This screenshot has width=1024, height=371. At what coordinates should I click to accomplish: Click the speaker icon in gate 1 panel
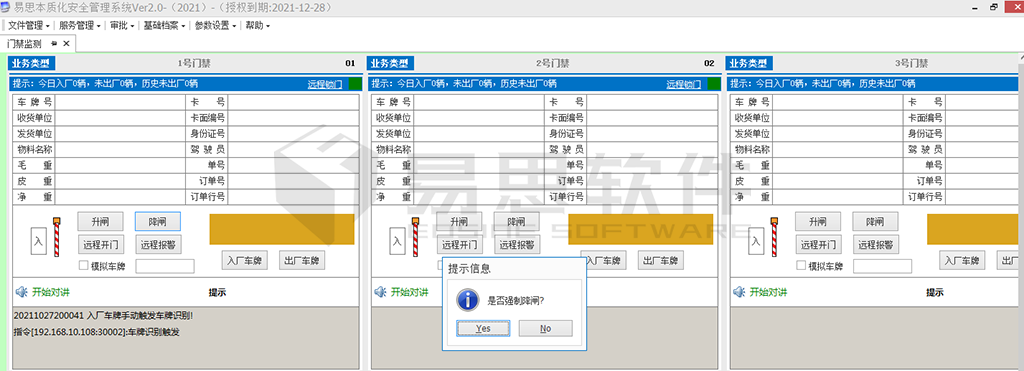(x=21, y=292)
